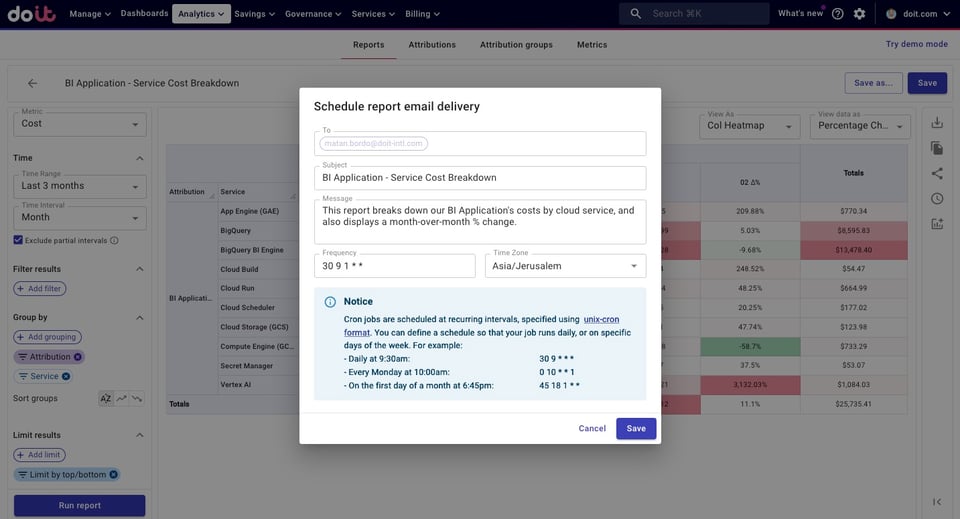Switch to the Reports tab
This screenshot has width=960, height=519.
coord(369,45)
